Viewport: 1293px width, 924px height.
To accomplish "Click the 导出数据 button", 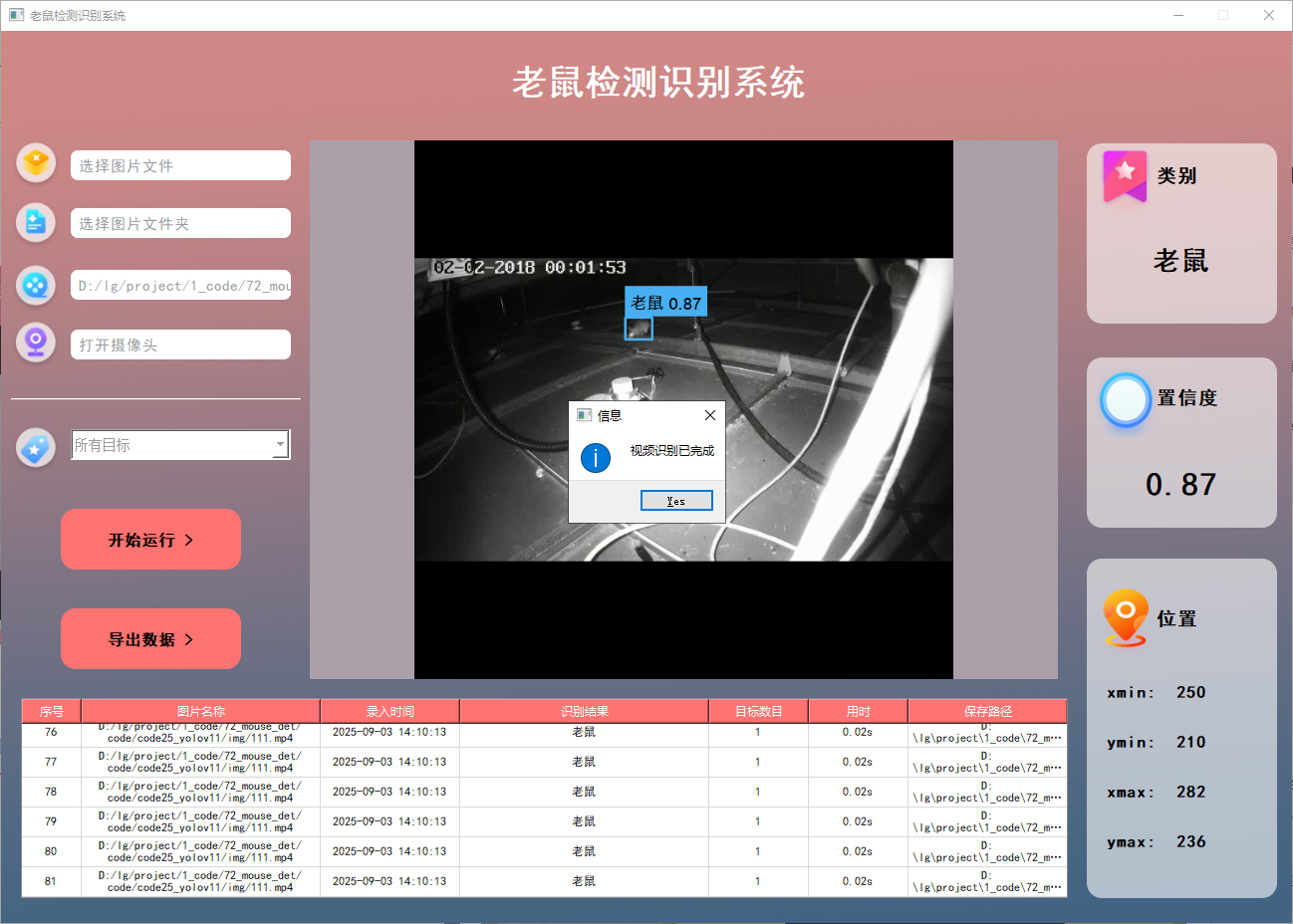I will point(150,639).
